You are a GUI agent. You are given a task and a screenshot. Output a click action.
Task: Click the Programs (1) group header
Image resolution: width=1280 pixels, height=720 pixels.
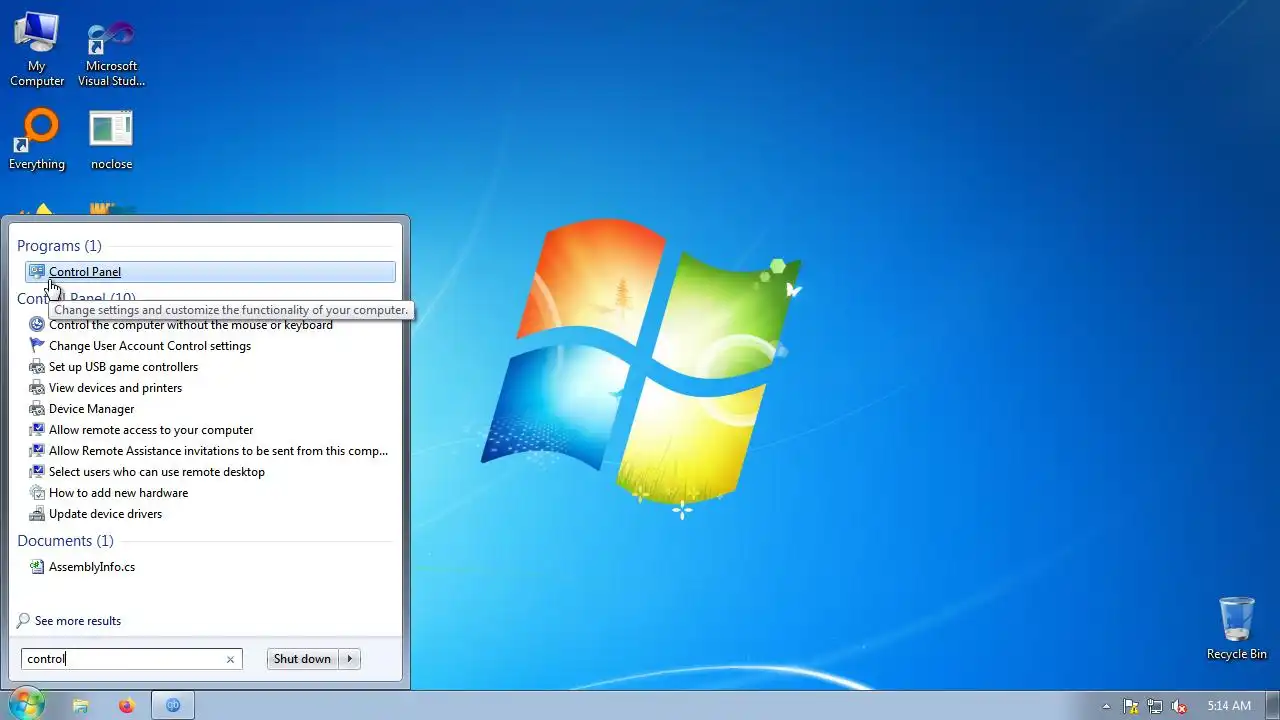pyautogui.click(x=59, y=246)
